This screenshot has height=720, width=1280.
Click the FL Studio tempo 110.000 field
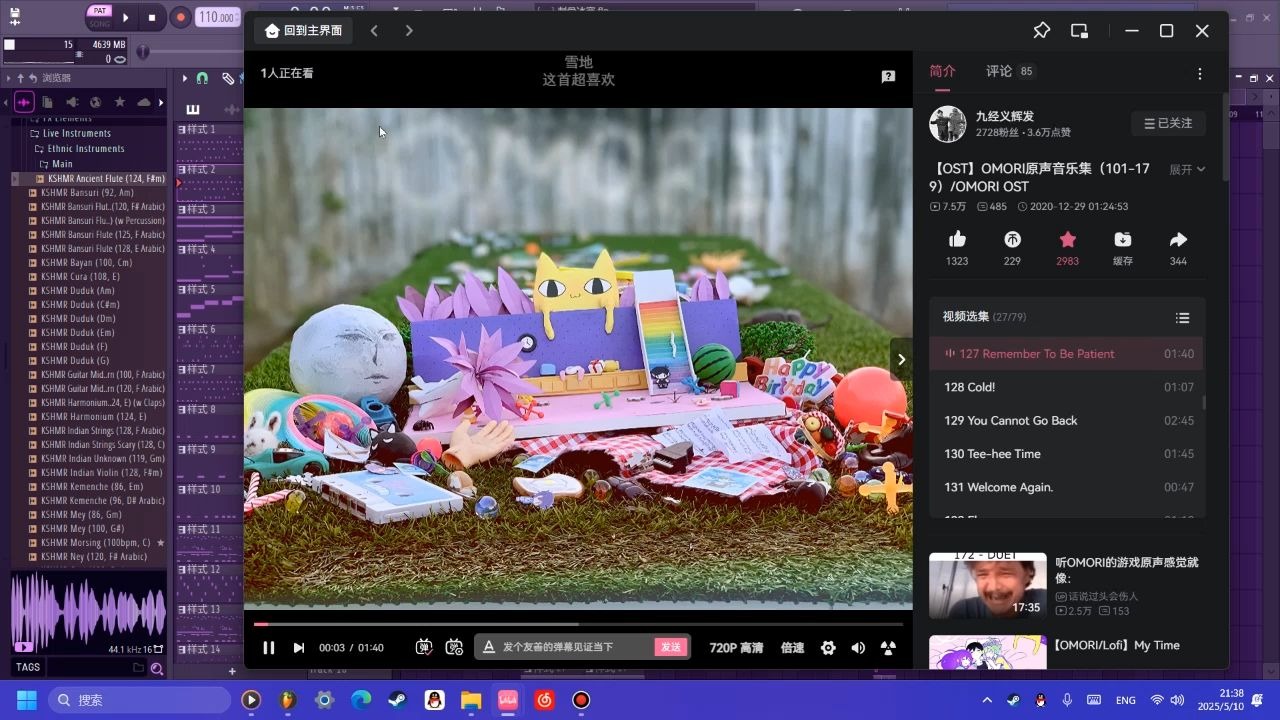coord(217,17)
